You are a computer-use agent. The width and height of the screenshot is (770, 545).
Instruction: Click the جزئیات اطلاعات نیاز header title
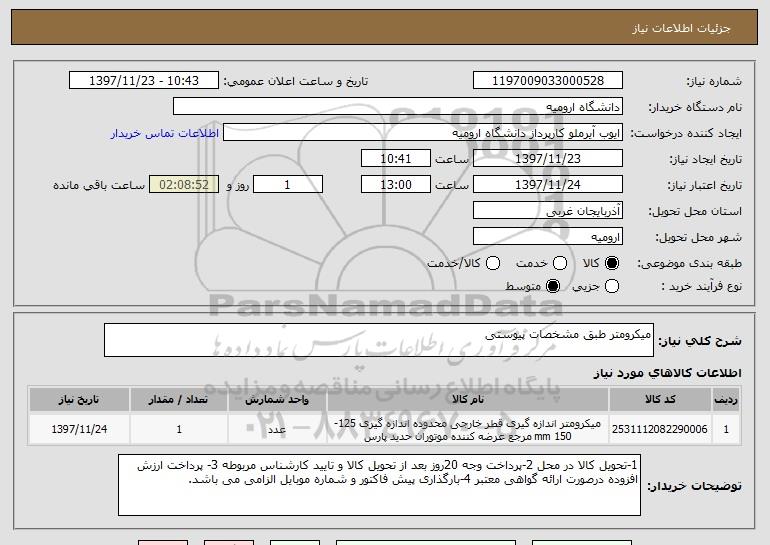[x=681, y=28]
